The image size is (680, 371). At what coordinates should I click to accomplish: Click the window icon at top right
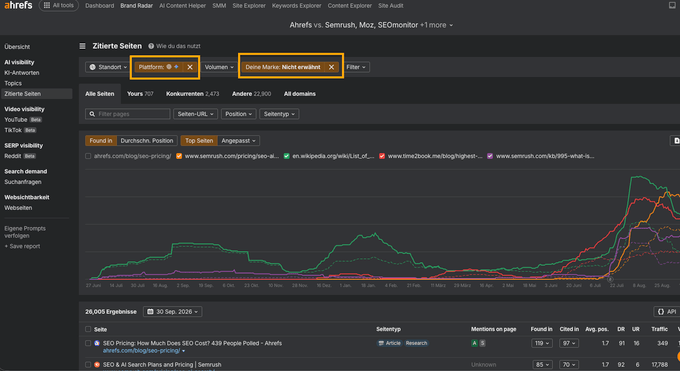pyautogui.click(x=672, y=5)
